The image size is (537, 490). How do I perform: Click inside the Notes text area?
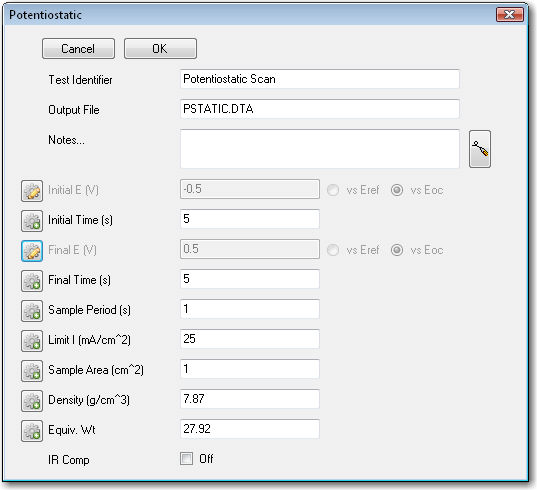320,149
